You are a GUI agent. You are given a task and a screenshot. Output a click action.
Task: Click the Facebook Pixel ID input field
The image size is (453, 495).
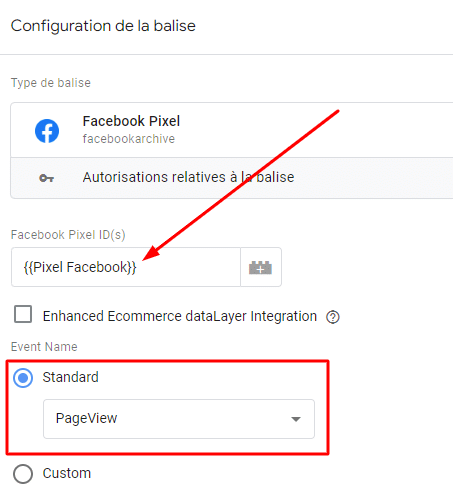[126, 267]
